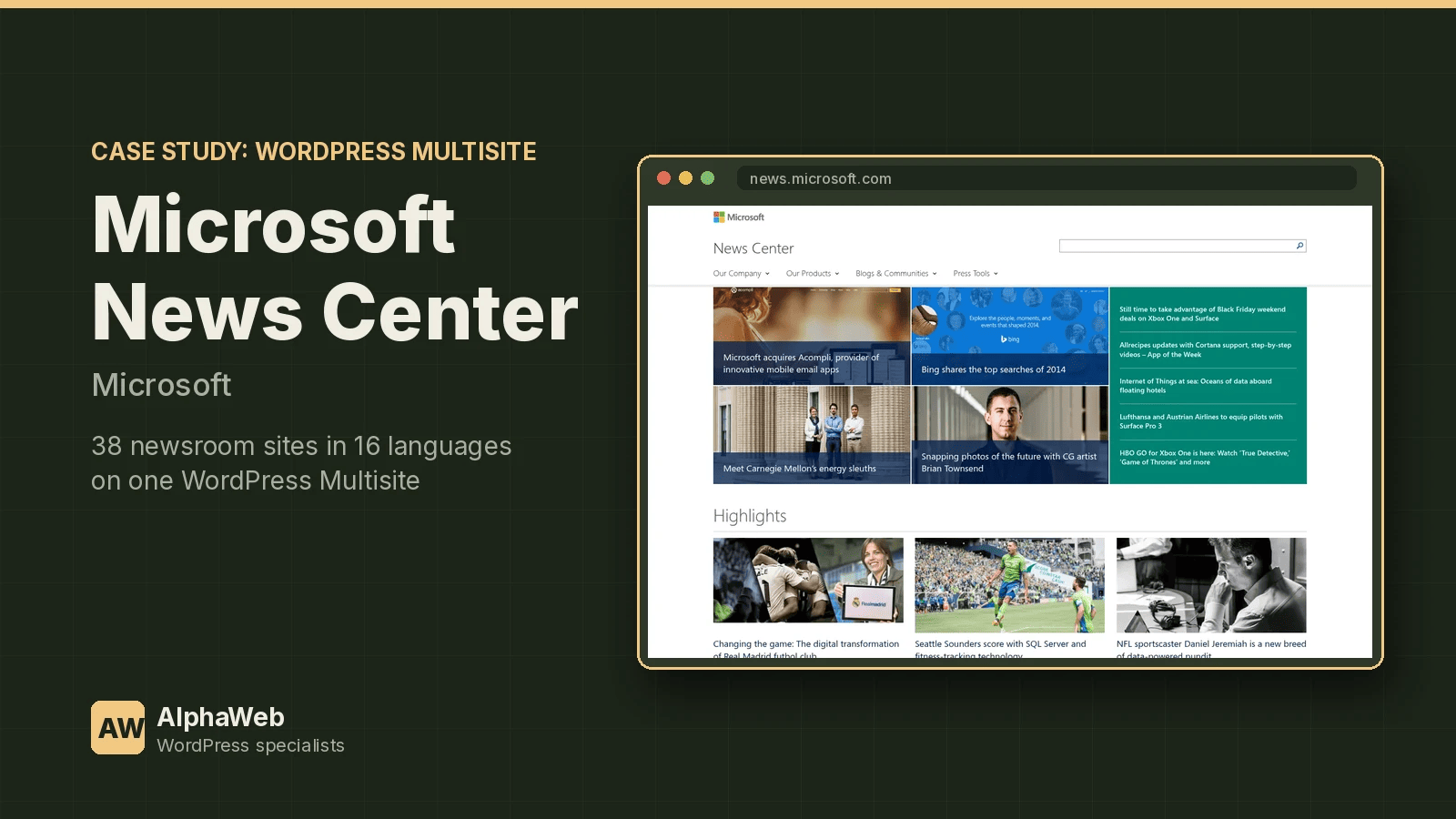The width and height of the screenshot is (1456, 819).
Task: Open Carnegie Mellon's energy sleuths tile
Action: [x=812, y=435]
